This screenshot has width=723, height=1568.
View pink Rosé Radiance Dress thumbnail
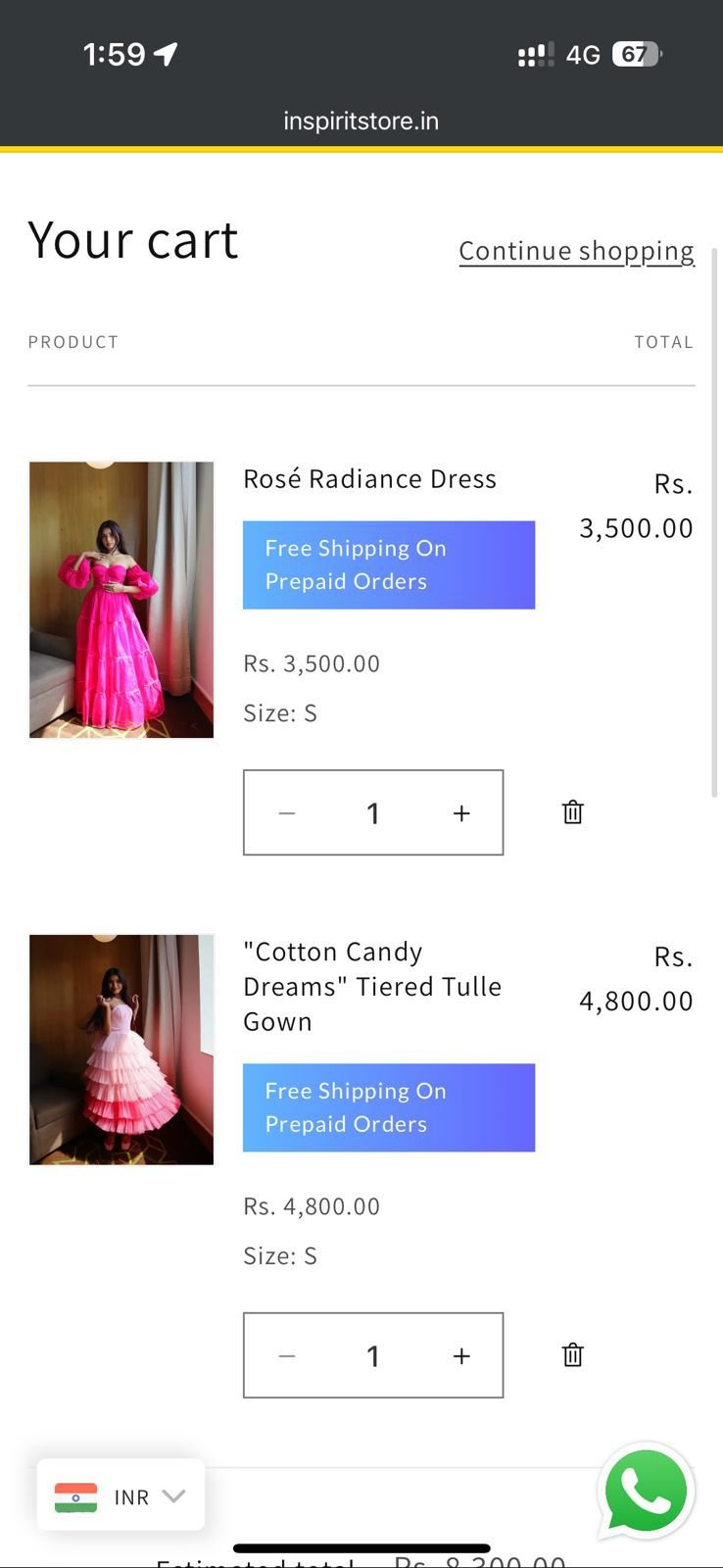121,600
